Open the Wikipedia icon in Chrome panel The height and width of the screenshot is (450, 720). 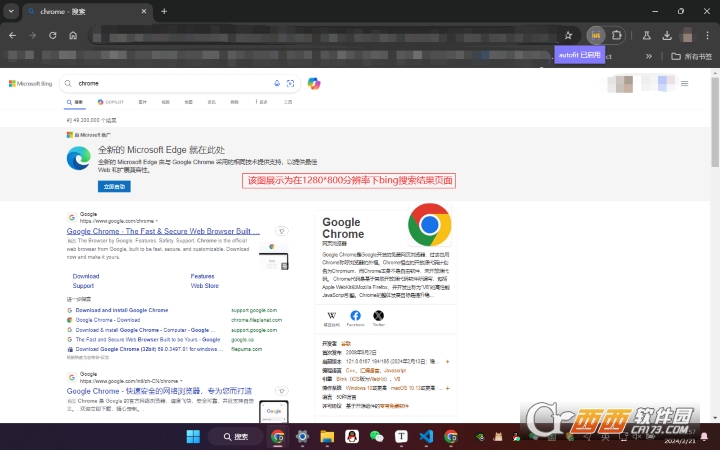(x=332, y=315)
